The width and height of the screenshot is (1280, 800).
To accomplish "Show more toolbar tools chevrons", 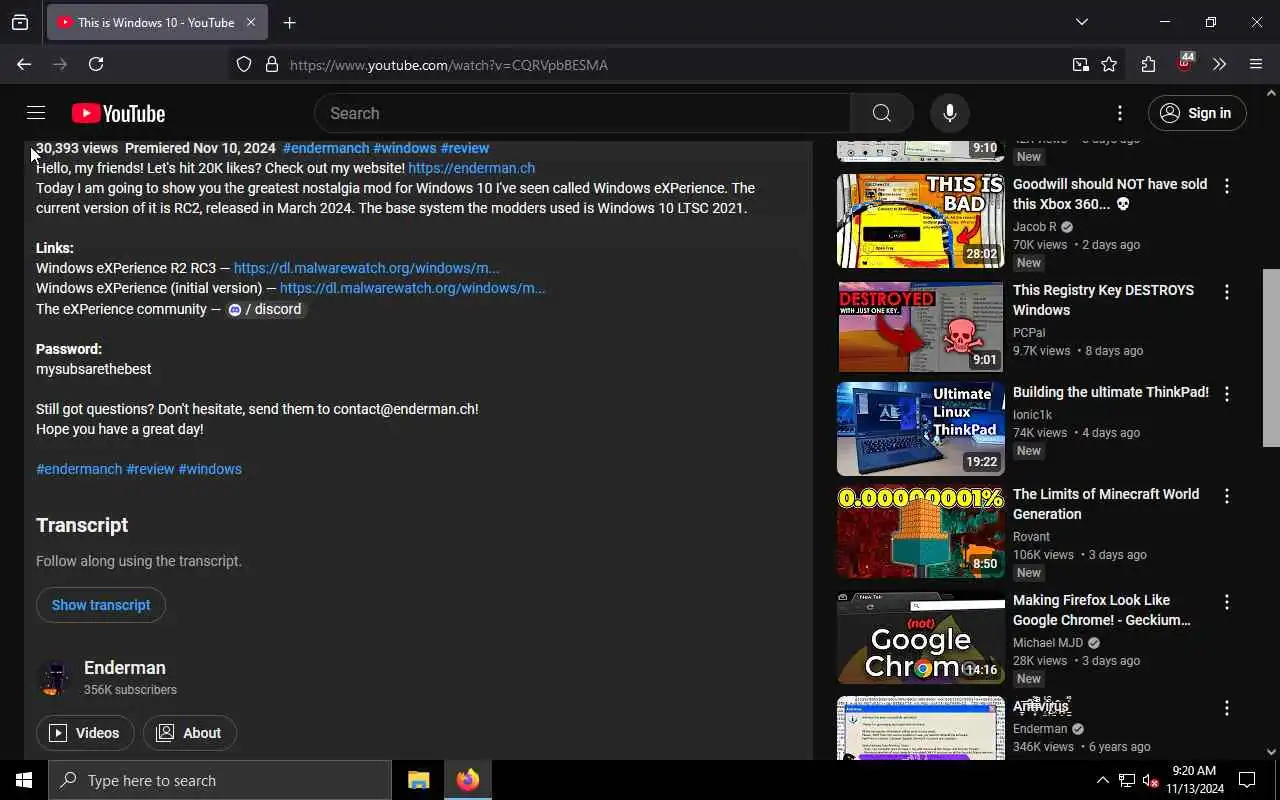I will pos(1219,65).
